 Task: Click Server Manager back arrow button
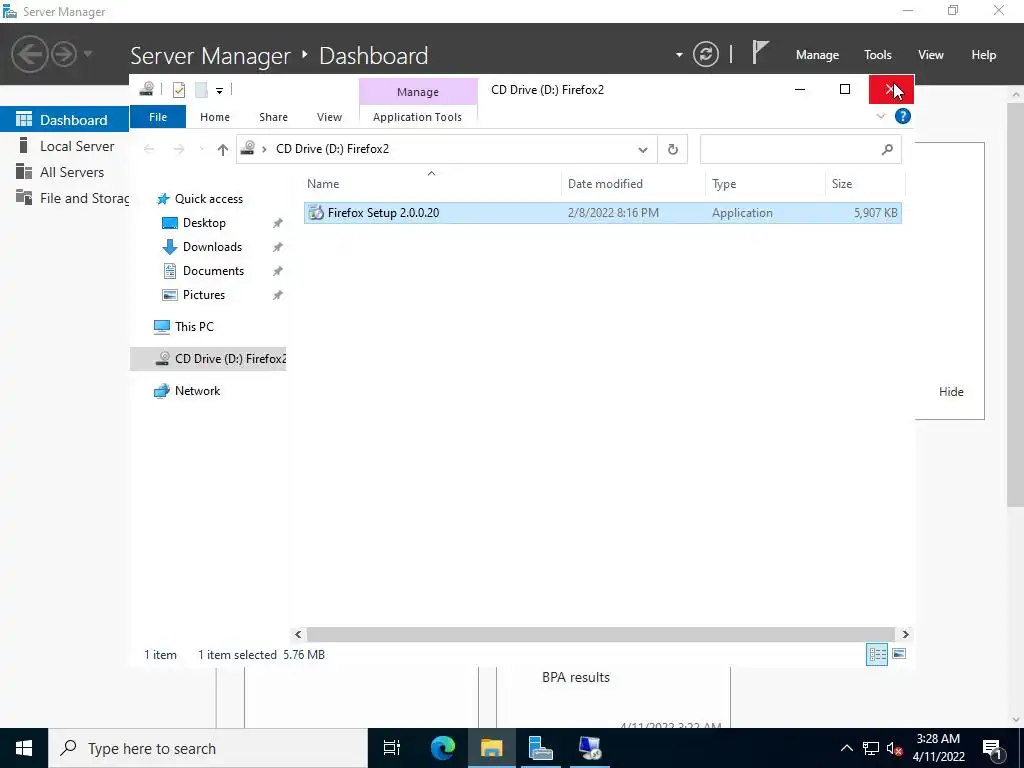point(29,54)
